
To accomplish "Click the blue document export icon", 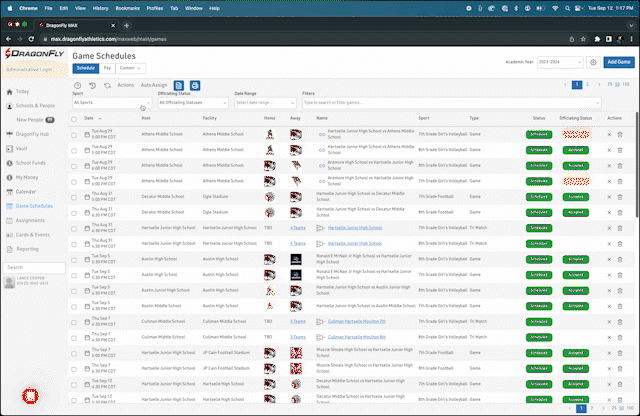I will tap(178, 86).
